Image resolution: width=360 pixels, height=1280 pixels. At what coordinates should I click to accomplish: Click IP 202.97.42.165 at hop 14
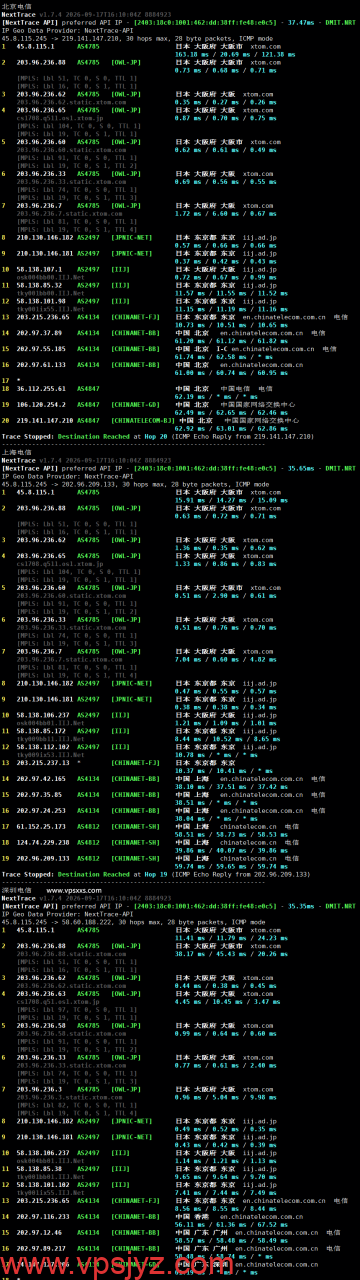[x=40, y=778]
